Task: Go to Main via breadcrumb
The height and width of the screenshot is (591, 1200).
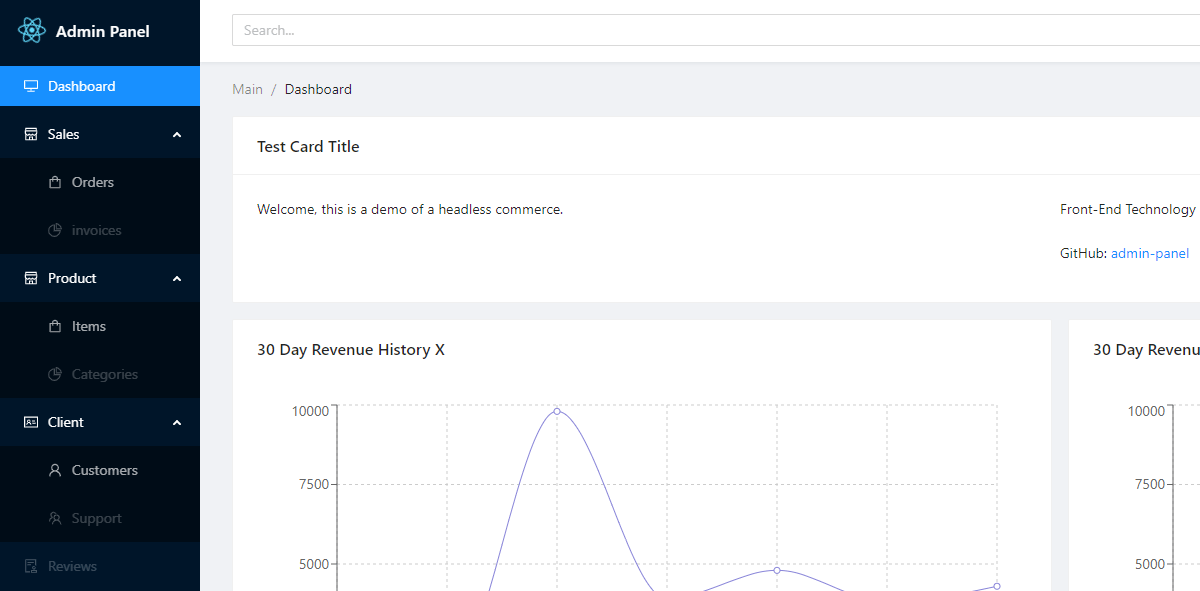Action: pos(247,89)
